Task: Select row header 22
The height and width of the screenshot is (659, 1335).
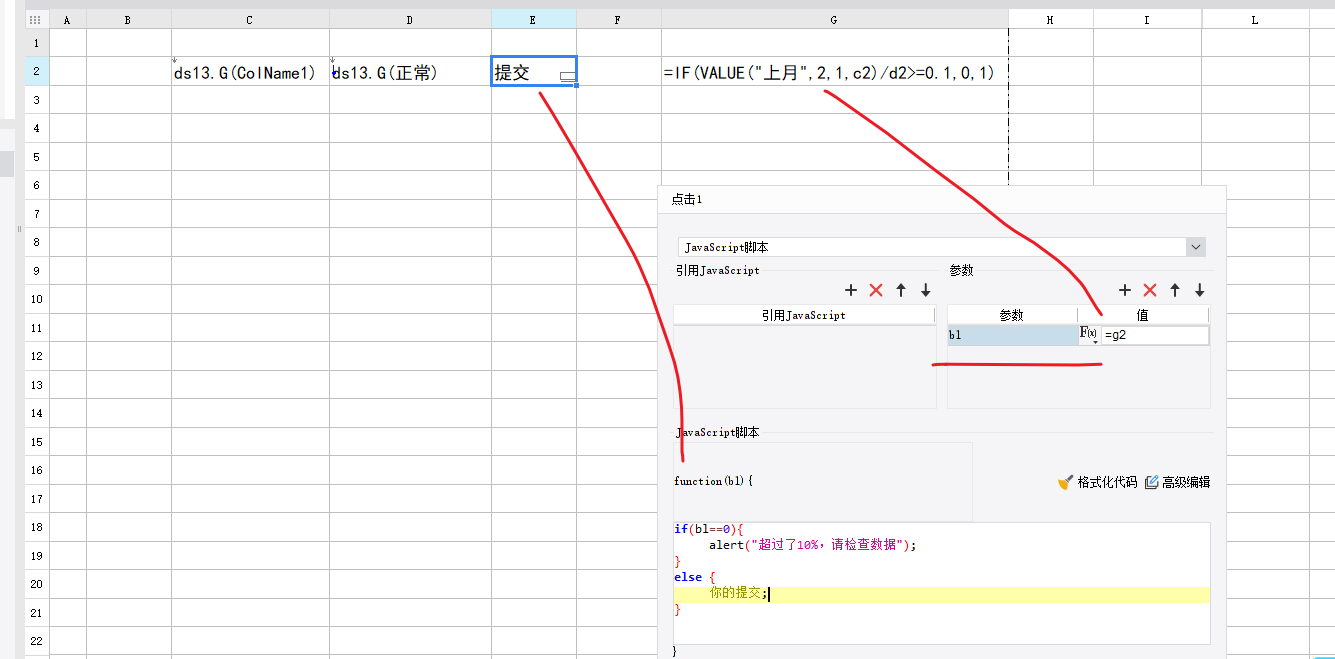Action: coord(36,641)
